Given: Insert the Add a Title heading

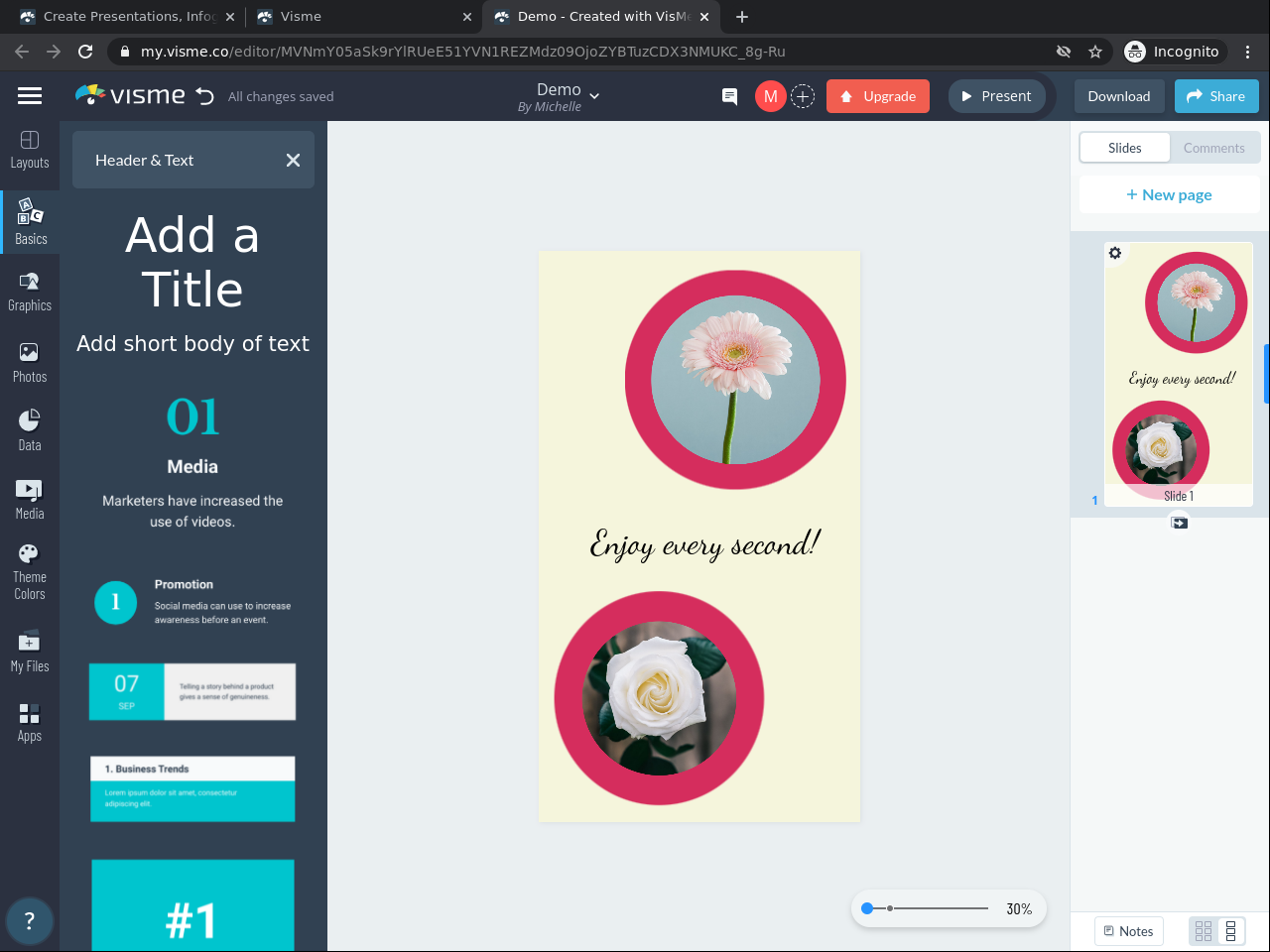Looking at the screenshot, I should (x=192, y=262).
